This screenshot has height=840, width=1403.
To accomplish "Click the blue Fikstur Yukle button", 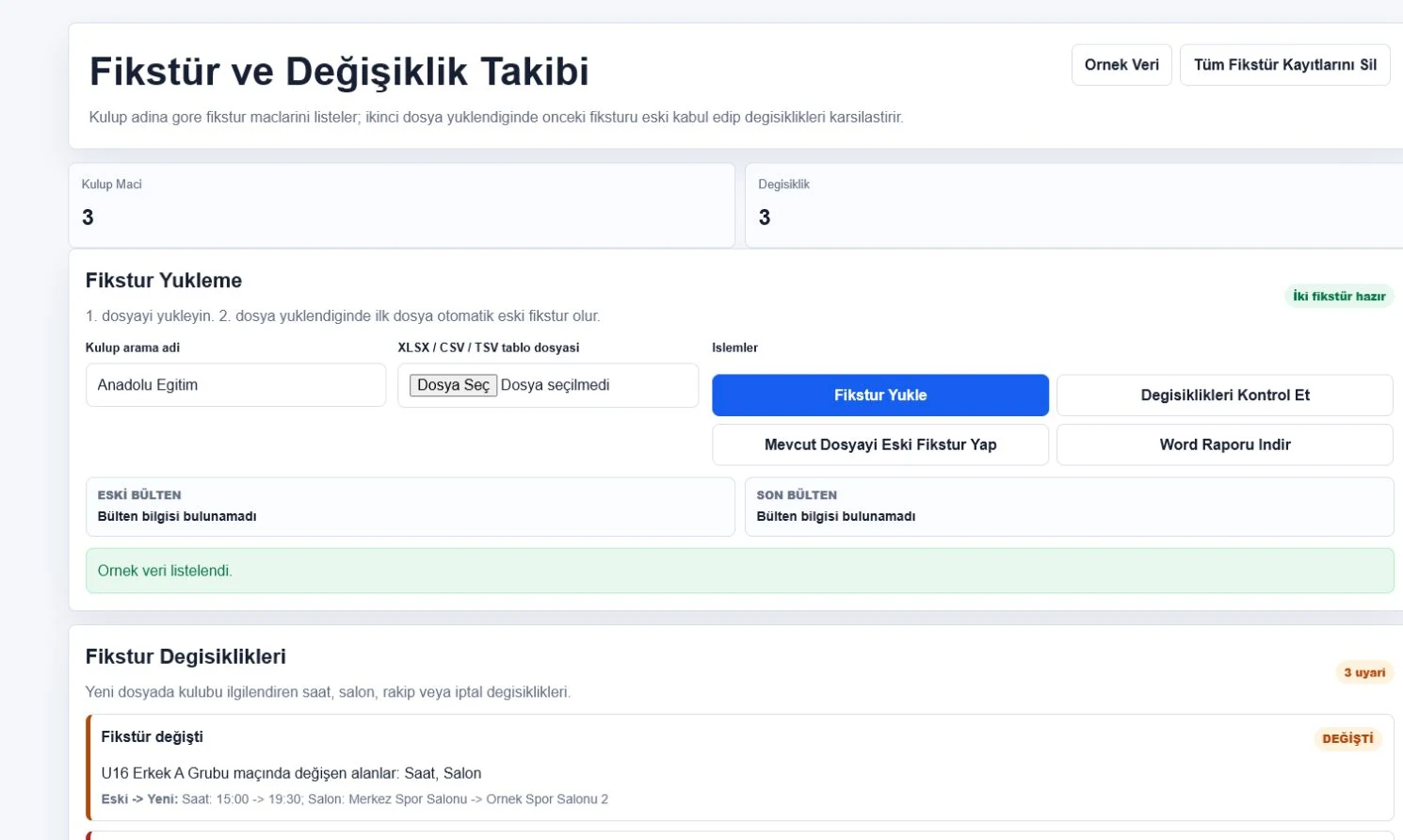I will tap(880, 396).
